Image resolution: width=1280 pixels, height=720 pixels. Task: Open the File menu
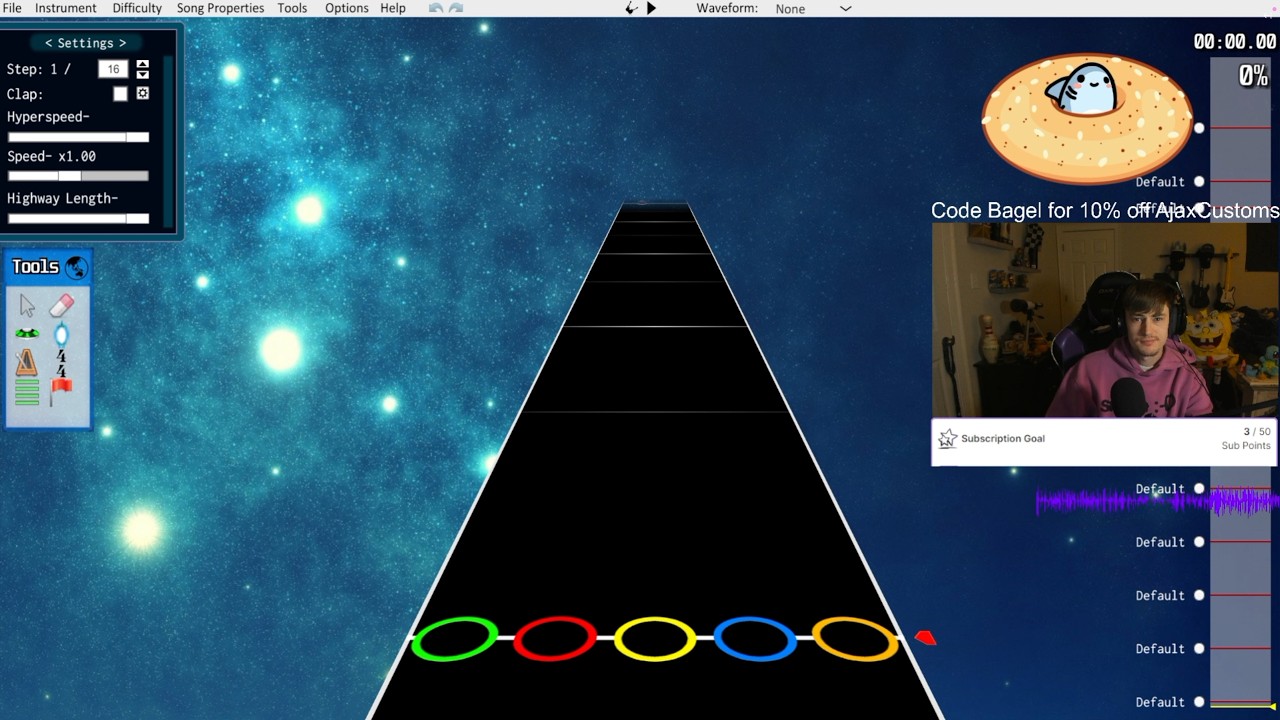pyautogui.click(x=12, y=8)
